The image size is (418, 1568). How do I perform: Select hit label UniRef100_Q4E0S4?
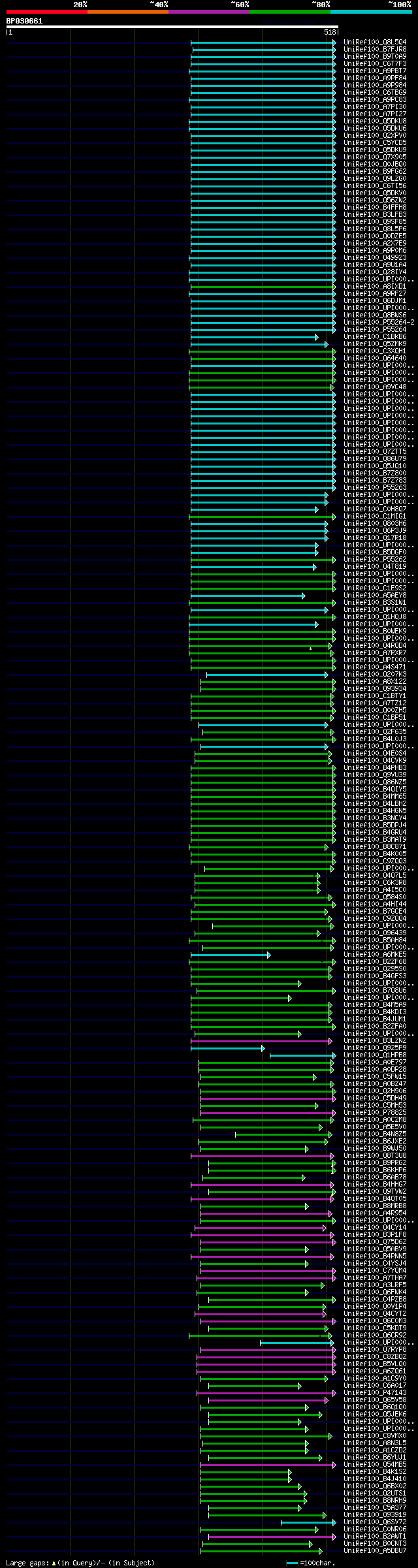(x=375, y=754)
